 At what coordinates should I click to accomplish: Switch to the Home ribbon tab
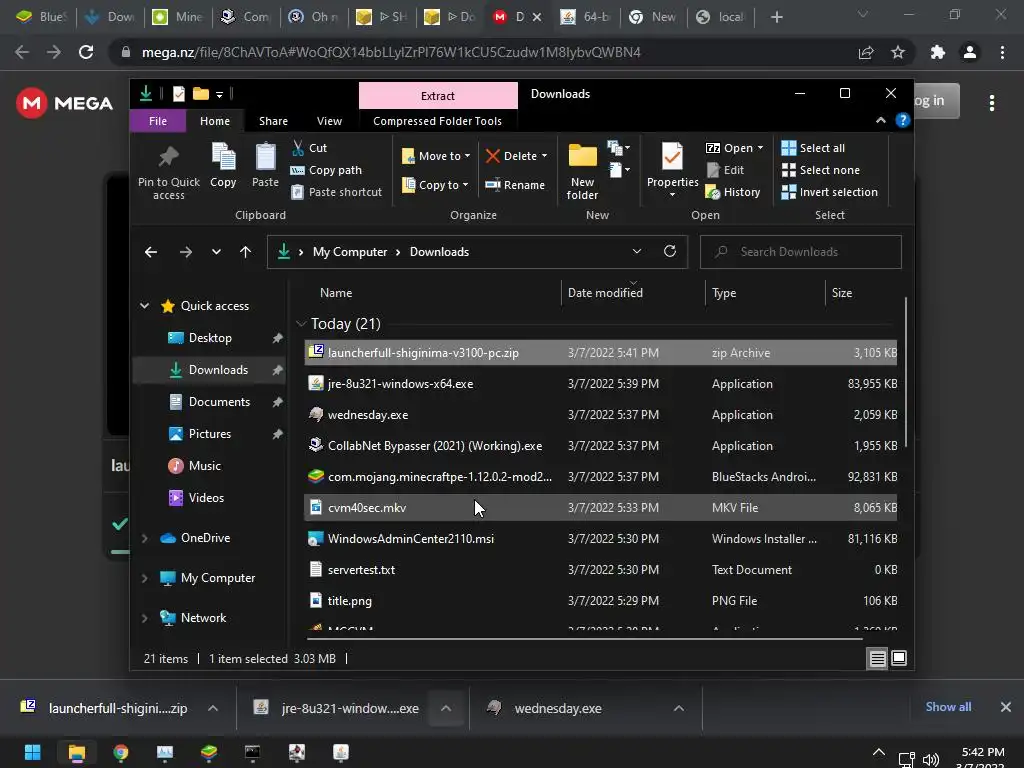pyautogui.click(x=215, y=121)
